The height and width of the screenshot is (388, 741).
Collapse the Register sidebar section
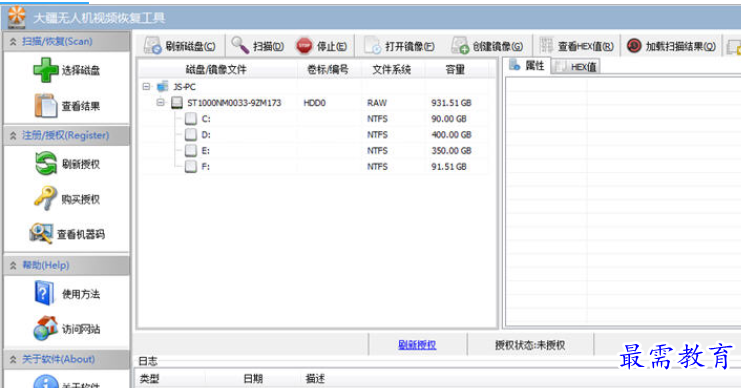tap(13, 136)
